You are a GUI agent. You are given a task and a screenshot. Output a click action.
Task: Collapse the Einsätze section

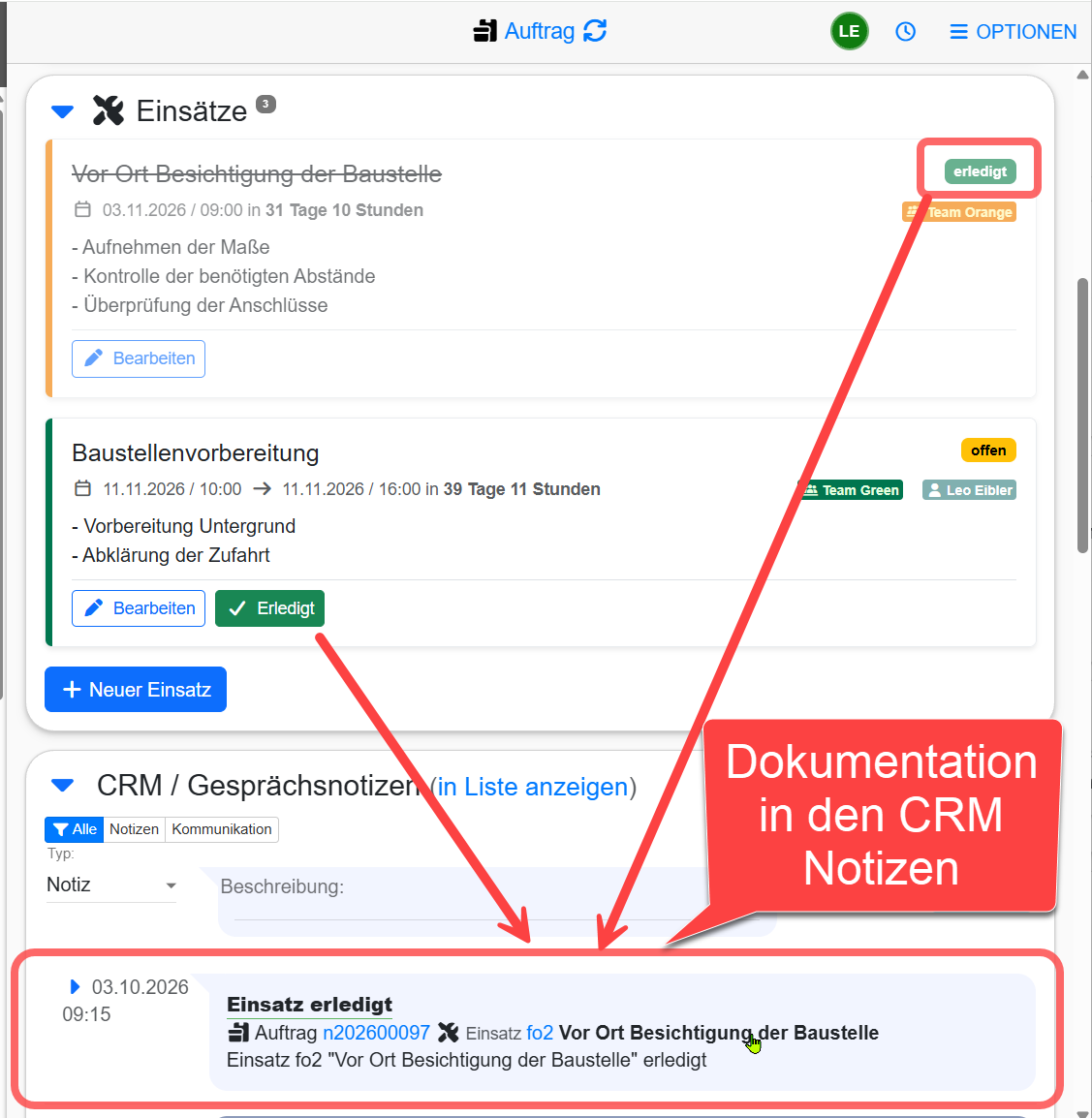63,112
